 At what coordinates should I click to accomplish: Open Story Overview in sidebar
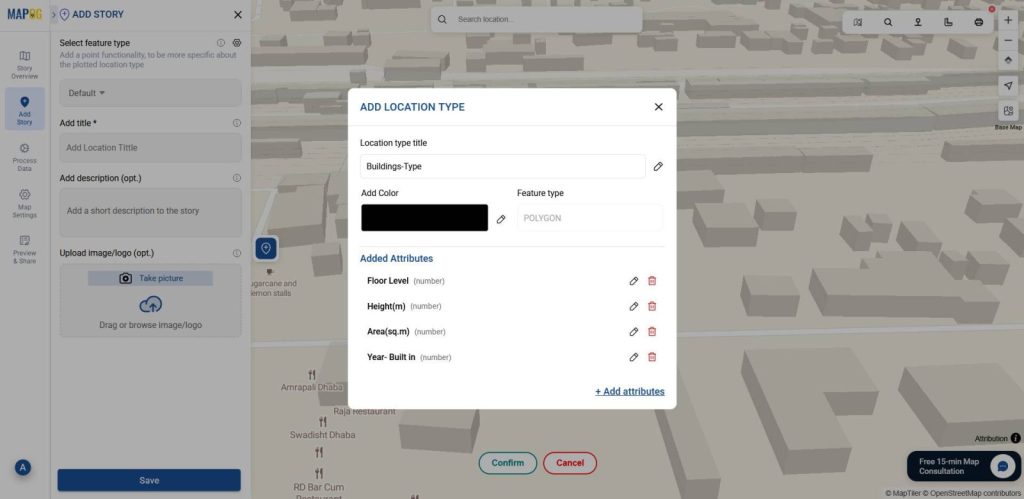25,65
